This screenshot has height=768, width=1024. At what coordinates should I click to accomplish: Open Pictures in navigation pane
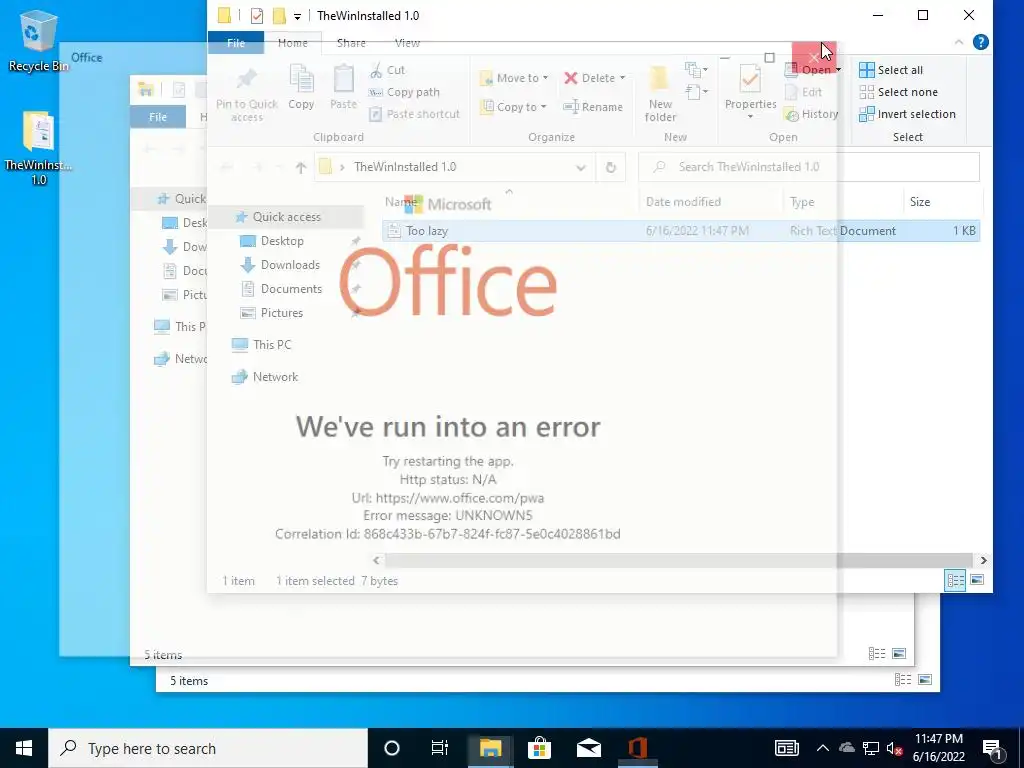point(281,313)
